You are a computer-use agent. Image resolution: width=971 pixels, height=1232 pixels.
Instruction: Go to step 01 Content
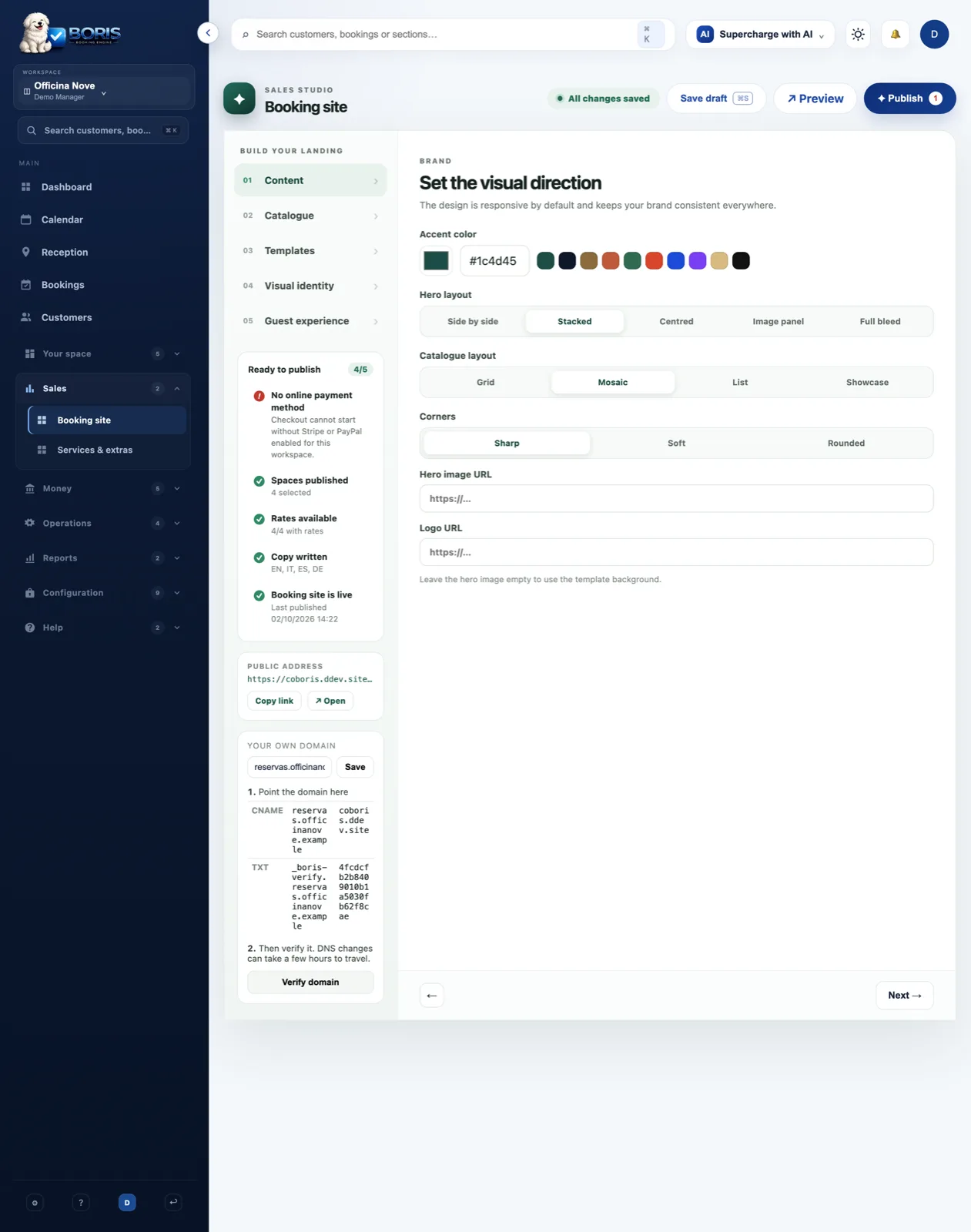pos(310,180)
